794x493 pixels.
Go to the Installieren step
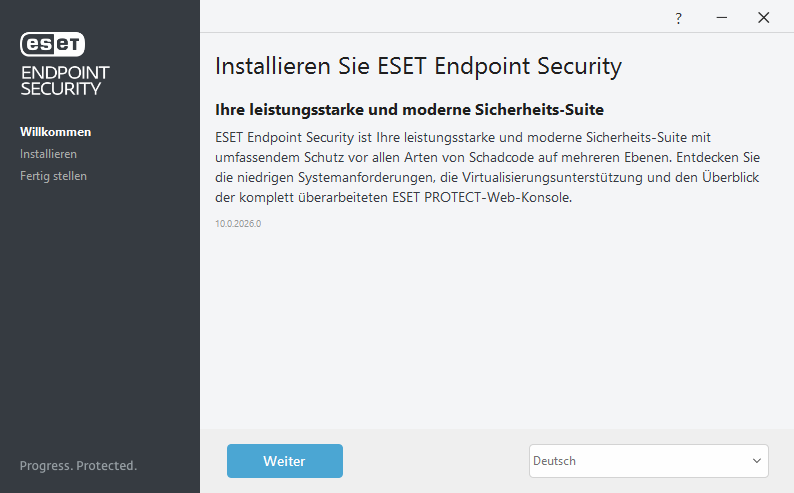[48, 154]
